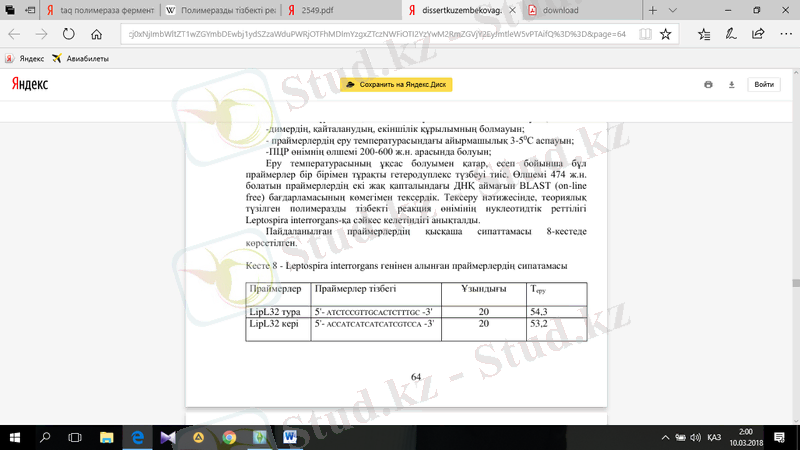800x450 pixels.
Task: Open the Авиабилеты bookmark
Action: click(81, 59)
